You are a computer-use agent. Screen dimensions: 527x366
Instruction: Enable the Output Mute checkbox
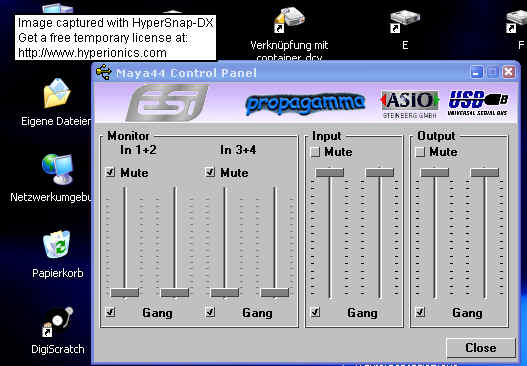(420, 152)
